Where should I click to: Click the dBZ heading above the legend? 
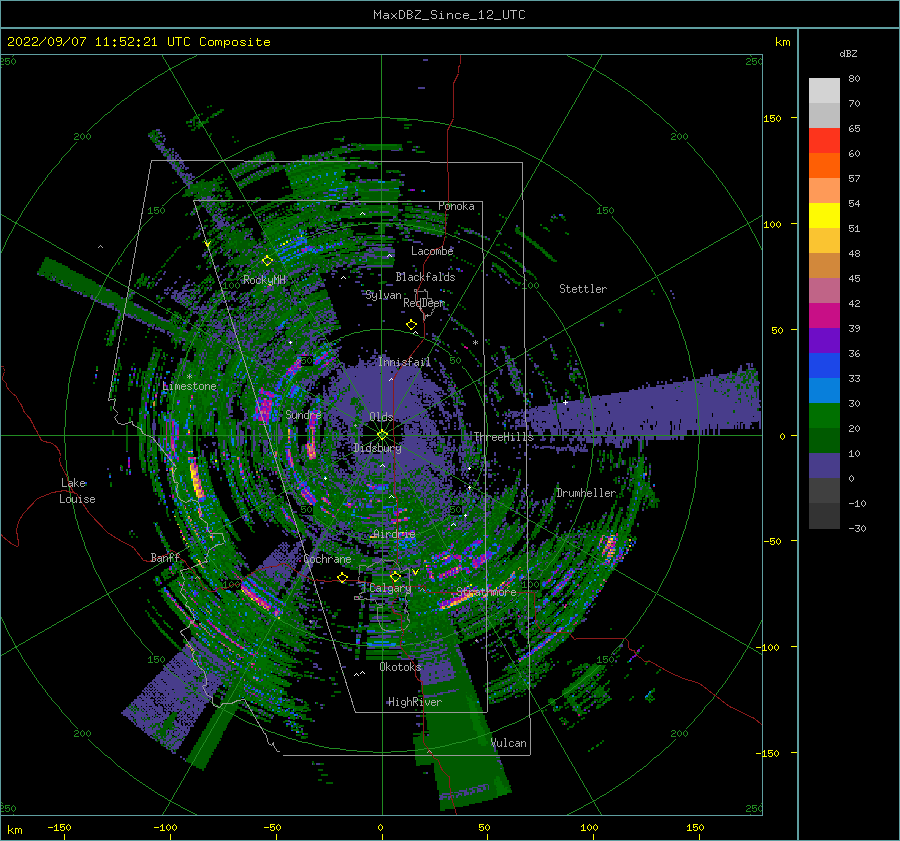click(x=848, y=53)
